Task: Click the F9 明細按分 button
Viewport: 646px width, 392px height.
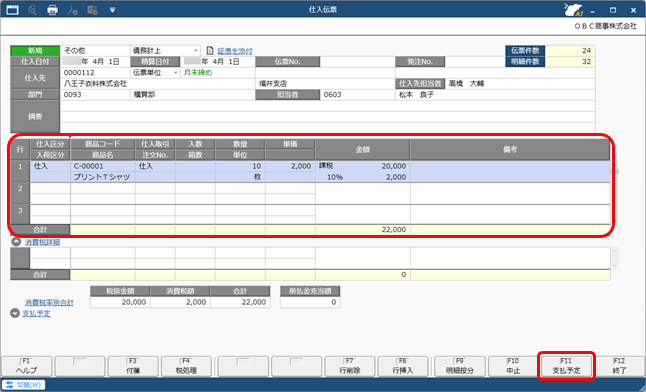Action: 459,366
